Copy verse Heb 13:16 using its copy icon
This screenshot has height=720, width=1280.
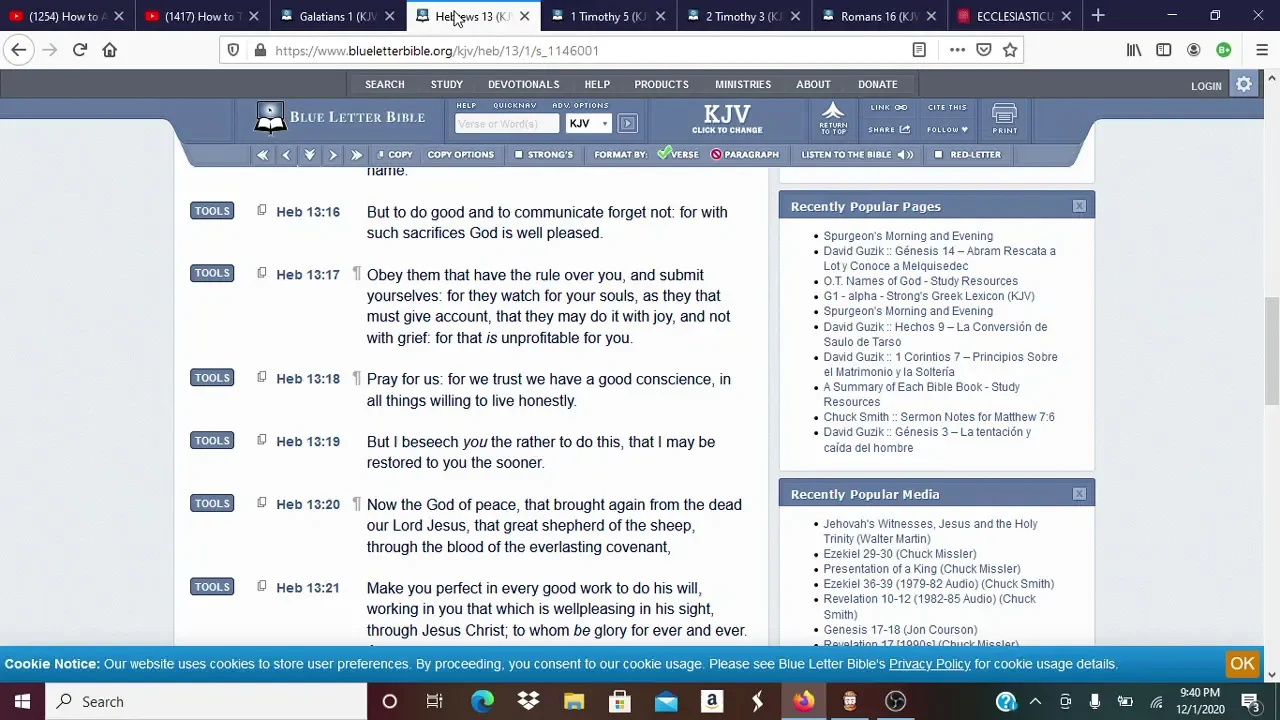click(x=262, y=211)
